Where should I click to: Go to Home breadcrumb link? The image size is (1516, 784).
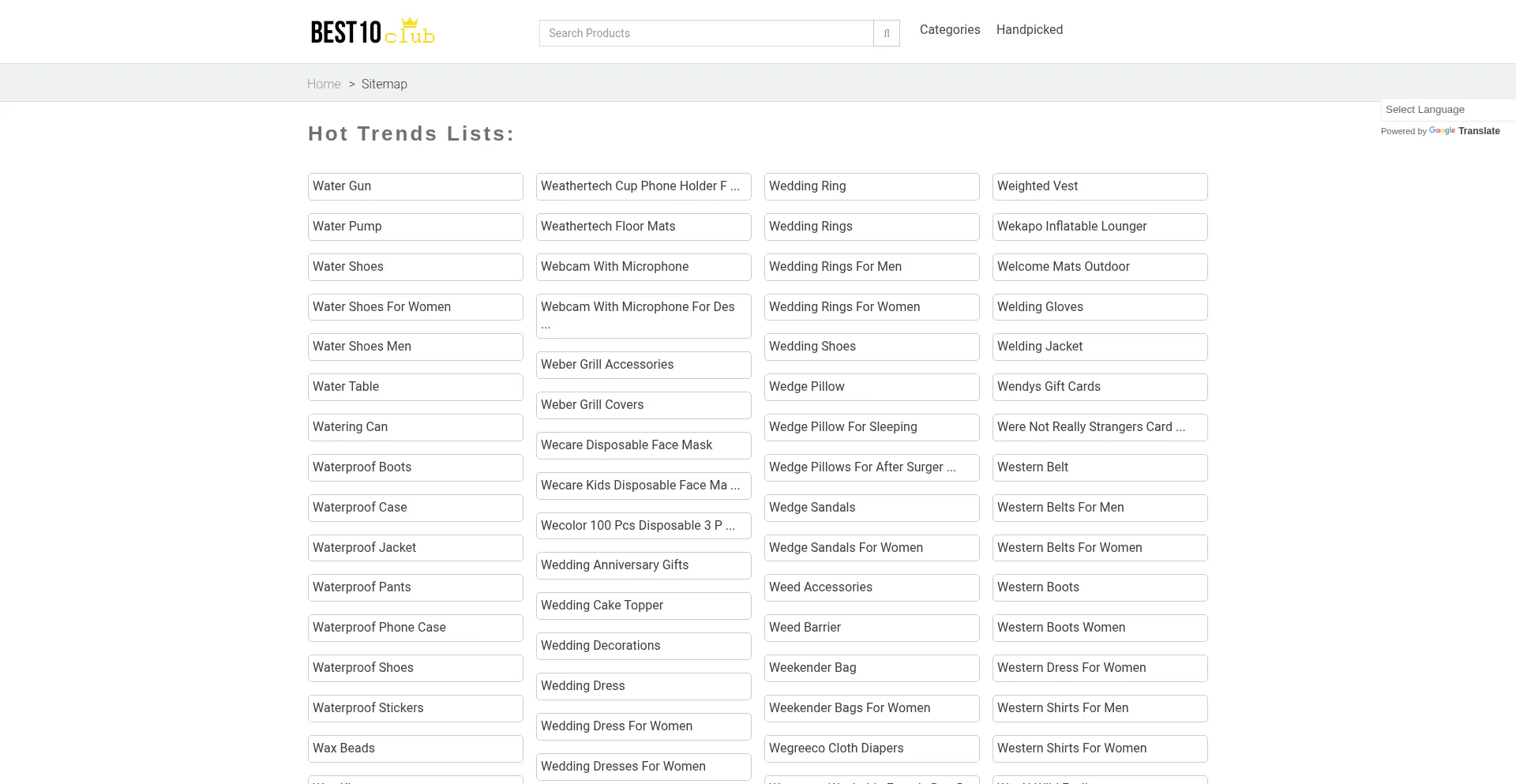click(324, 84)
